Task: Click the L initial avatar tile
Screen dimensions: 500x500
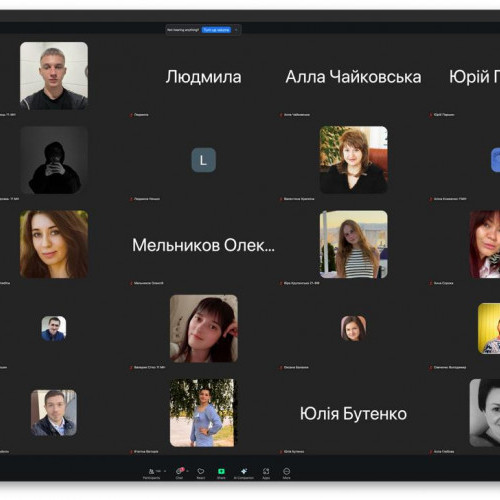Action: (203, 160)
